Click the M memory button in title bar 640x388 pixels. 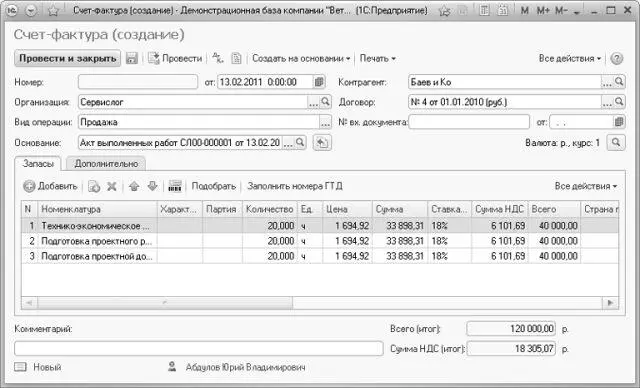524,11
